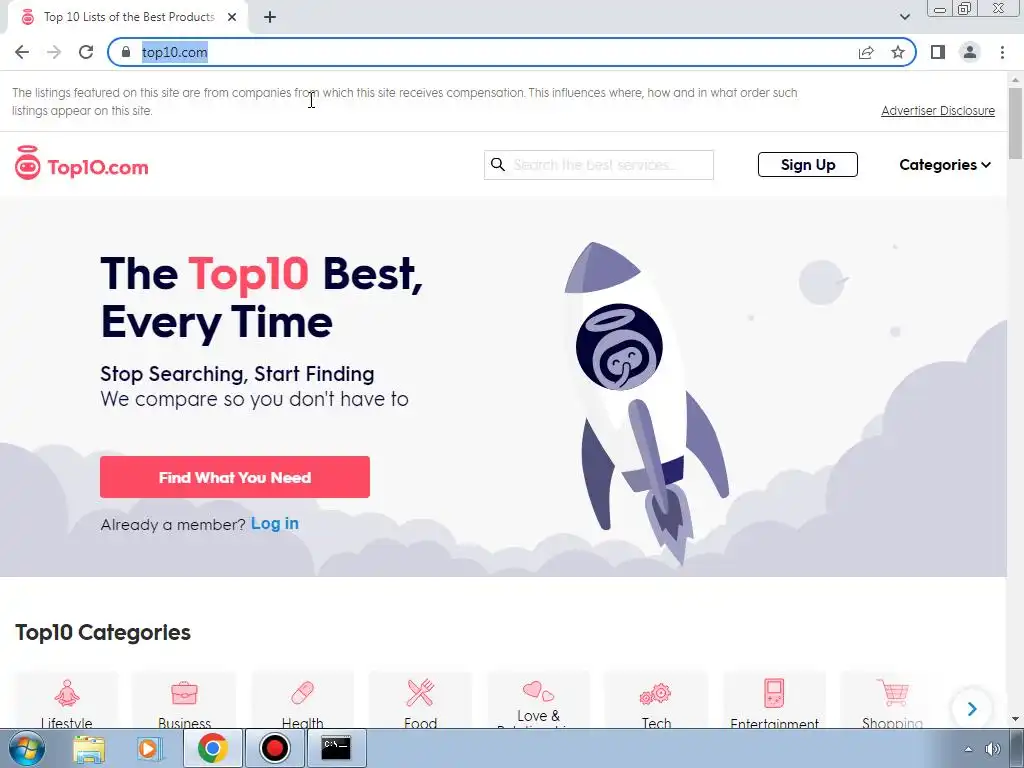Select the Top 10 Lists browser tab

click(129, 17)
